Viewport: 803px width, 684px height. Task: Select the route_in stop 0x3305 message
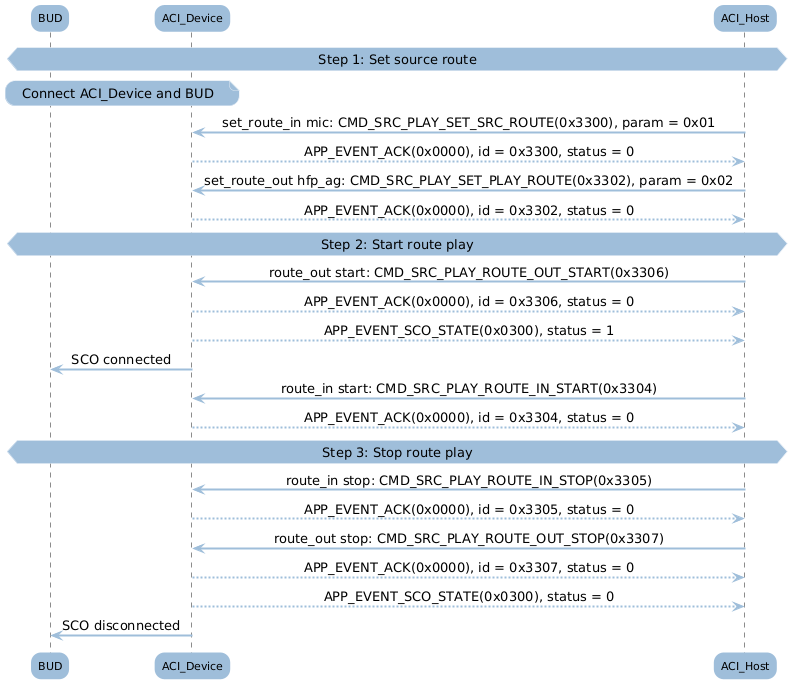[469, 480]
